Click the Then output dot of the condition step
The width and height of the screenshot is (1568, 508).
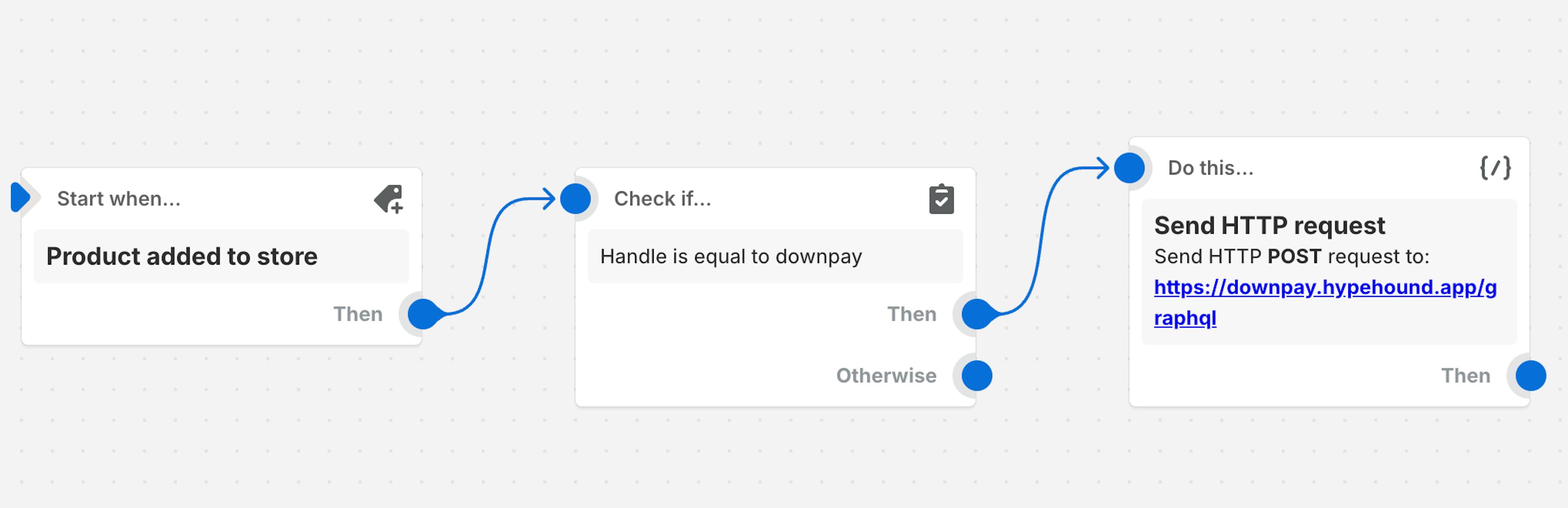click(976, 314)
